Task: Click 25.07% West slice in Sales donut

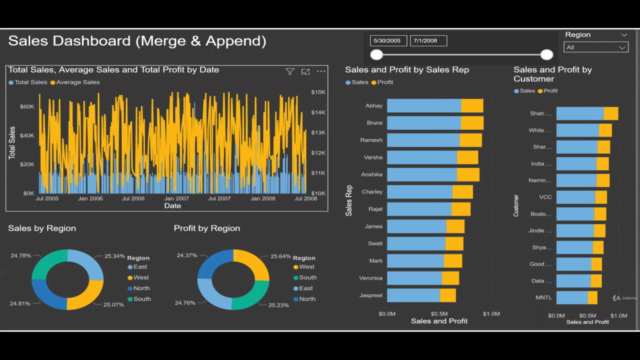Action: point(88,297)
